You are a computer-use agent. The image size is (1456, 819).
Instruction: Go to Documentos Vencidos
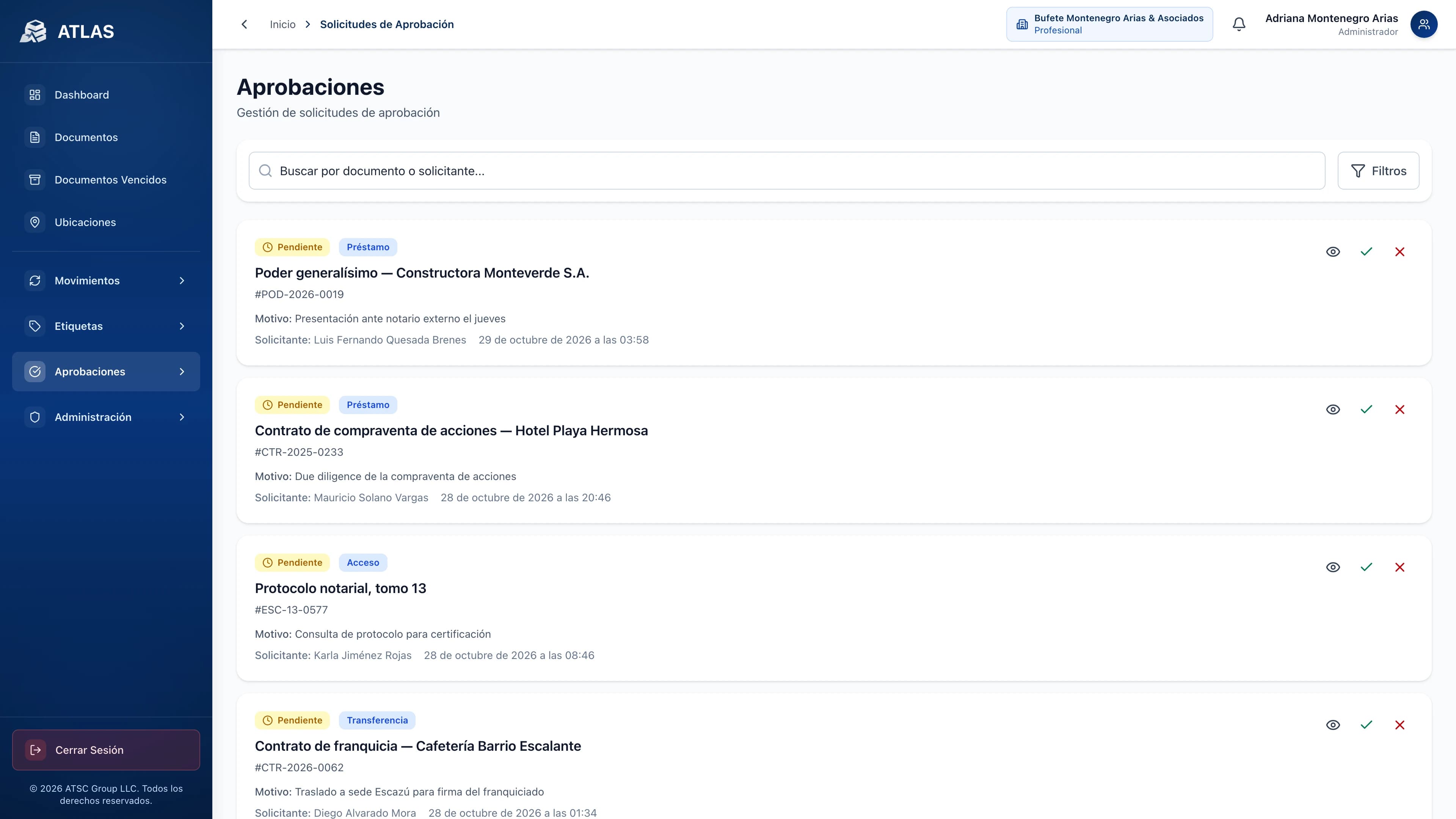pyautogui.click(x=106, y=180)
